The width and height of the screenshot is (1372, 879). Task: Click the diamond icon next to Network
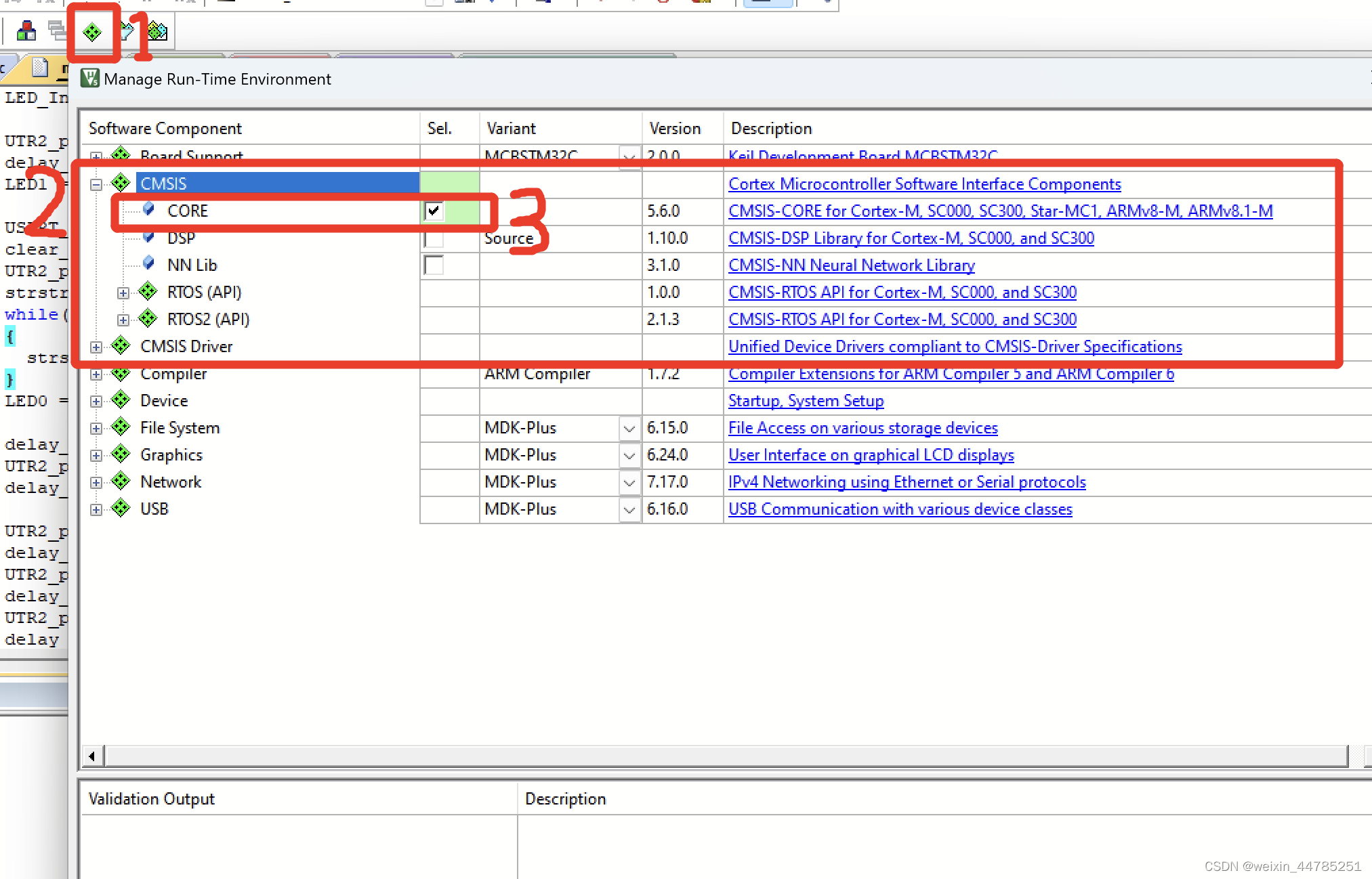click(121, 481)
